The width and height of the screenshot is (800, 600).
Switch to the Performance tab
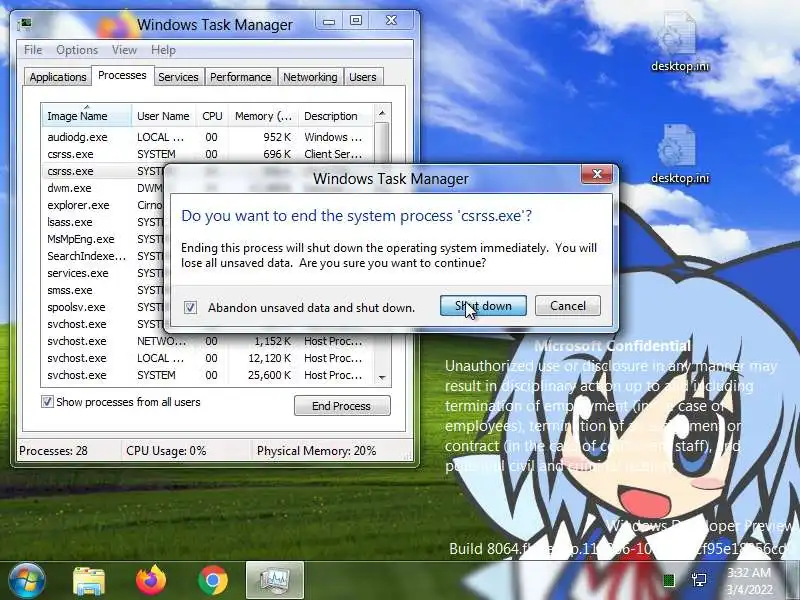pos(240,77)
